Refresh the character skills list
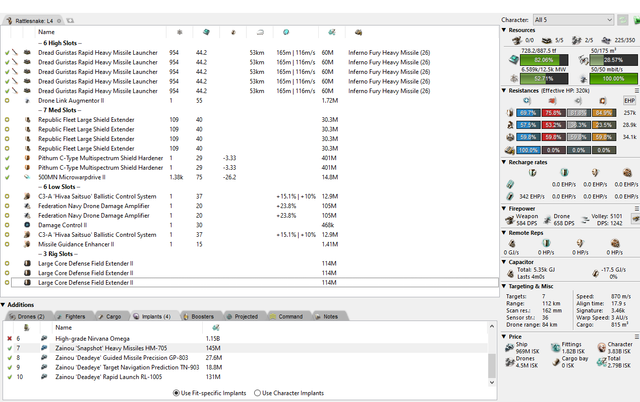Screen dimensions: 640x402 622,20
